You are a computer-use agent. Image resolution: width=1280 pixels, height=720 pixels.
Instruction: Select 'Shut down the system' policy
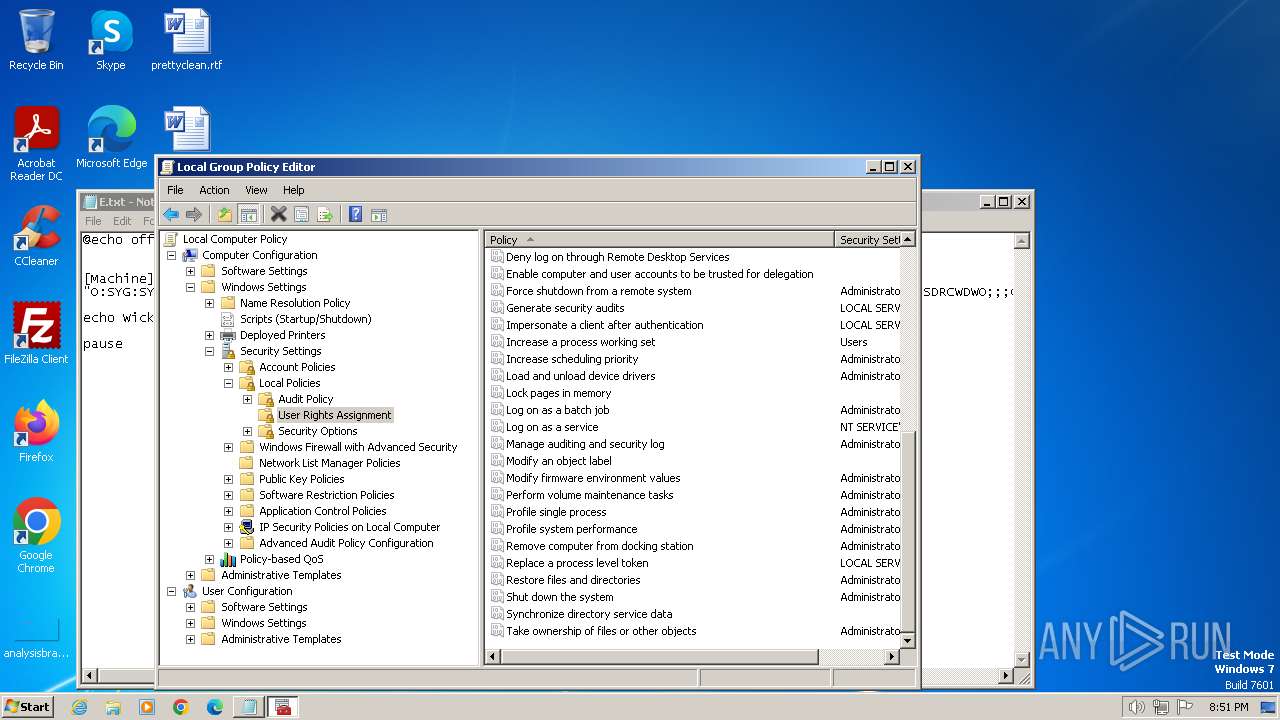(x=560, y=597)
